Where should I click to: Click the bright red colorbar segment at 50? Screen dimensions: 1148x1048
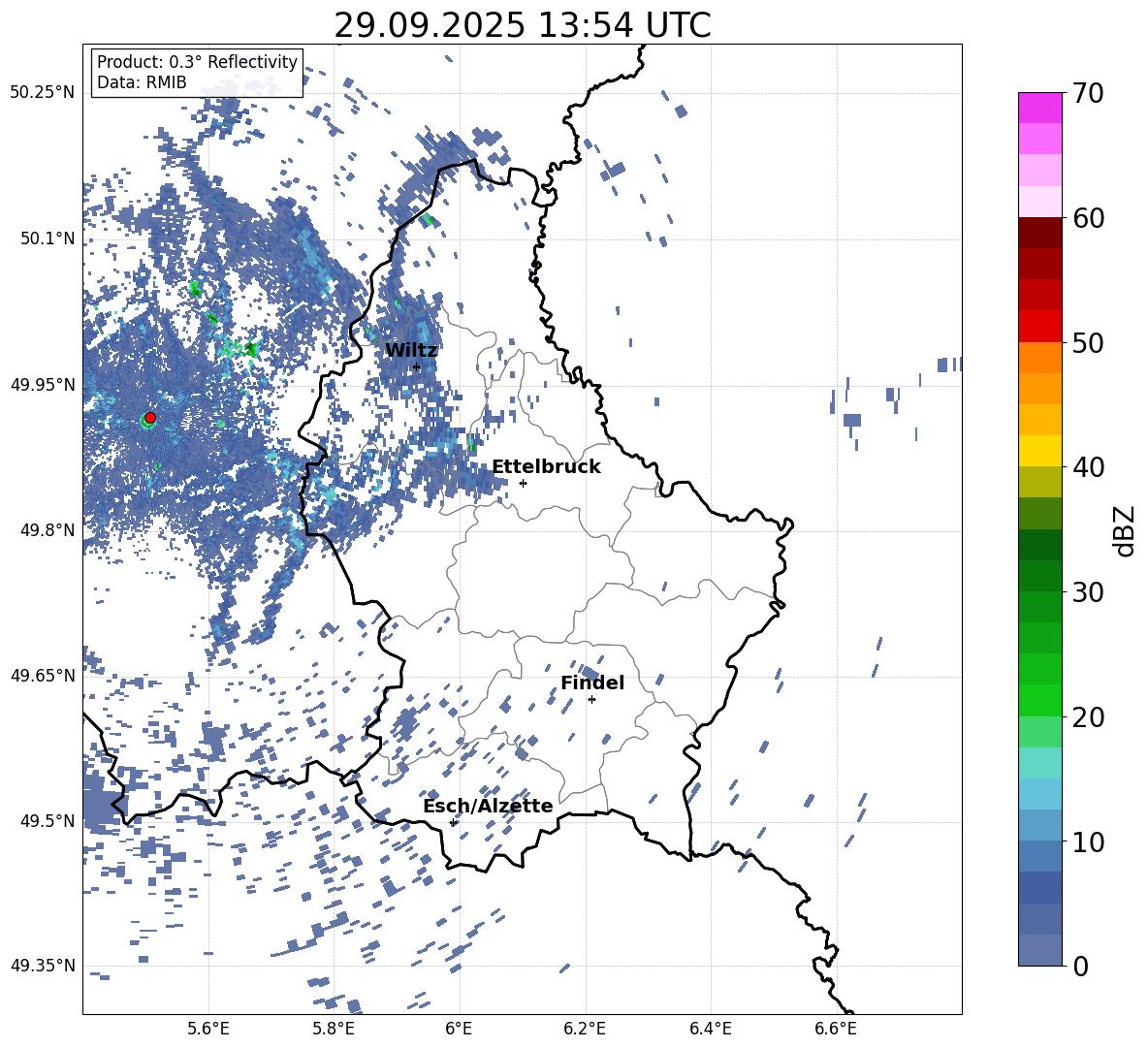[x=1039, y=327]
